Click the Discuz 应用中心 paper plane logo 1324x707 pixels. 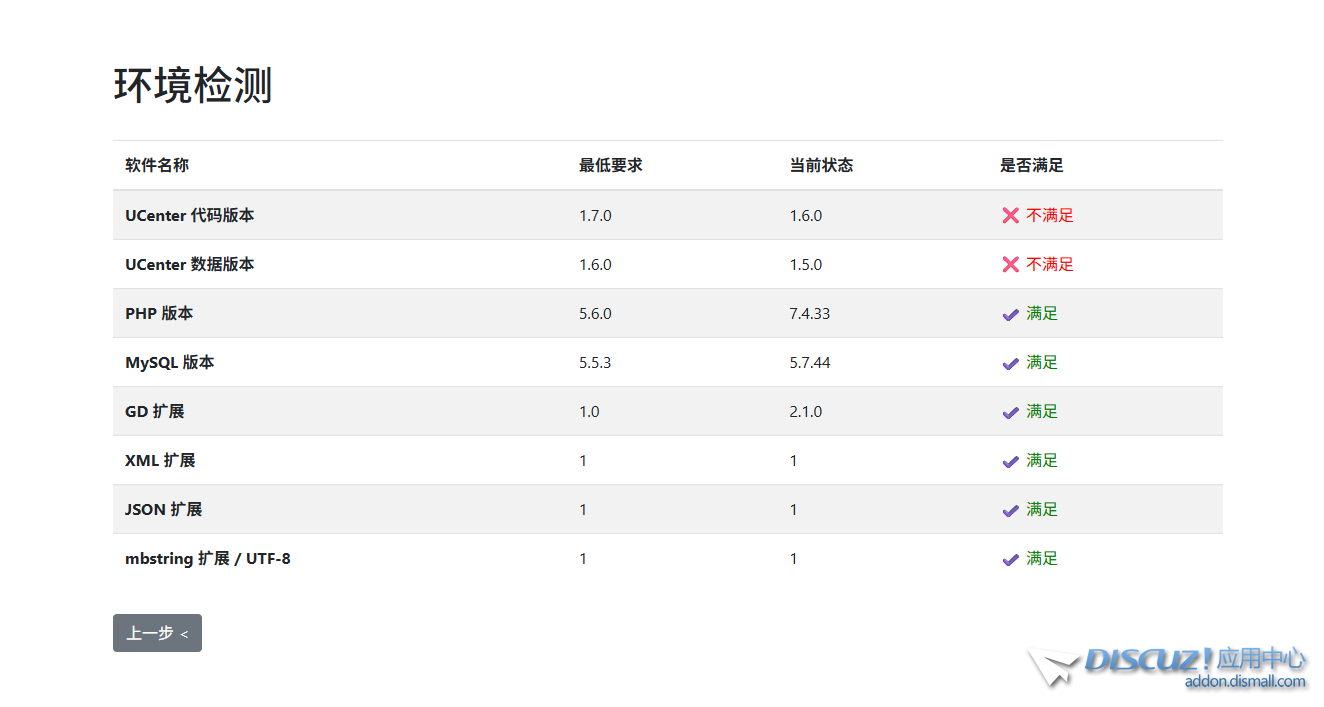(x=1053, y=666)
